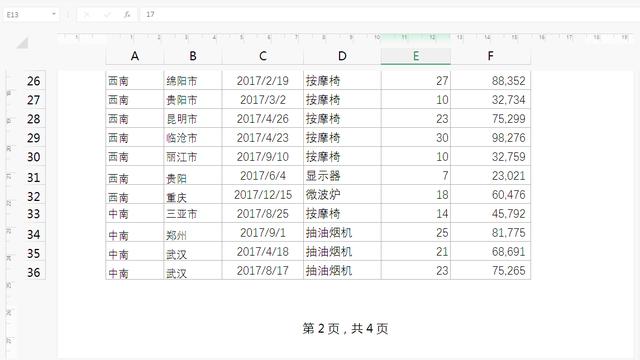The width and height of the screenshot is (640, 360).
Task: Click amount cell 98,276
Action: 491,137
